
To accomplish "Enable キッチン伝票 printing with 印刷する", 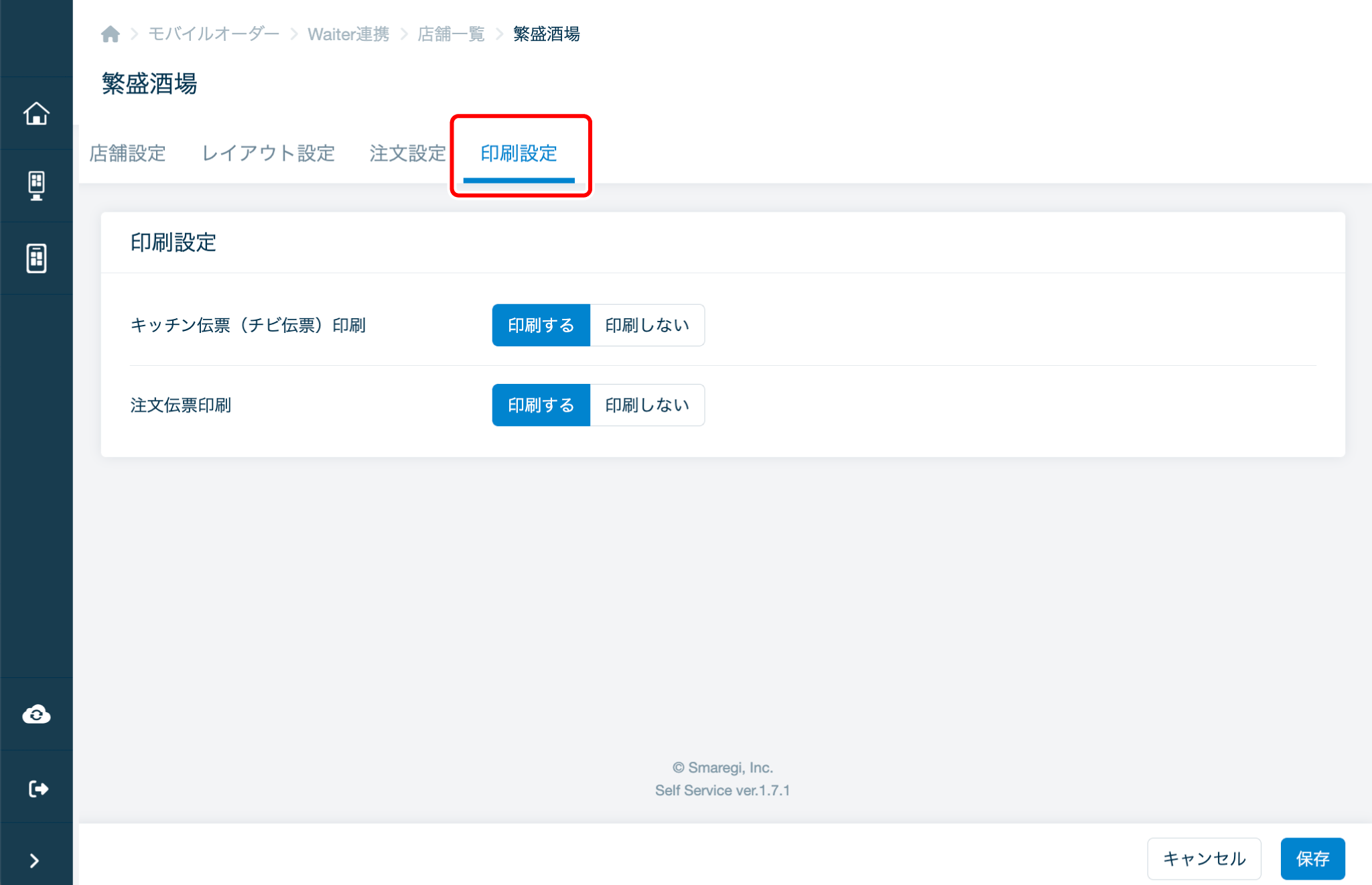I will pos(541,325).
